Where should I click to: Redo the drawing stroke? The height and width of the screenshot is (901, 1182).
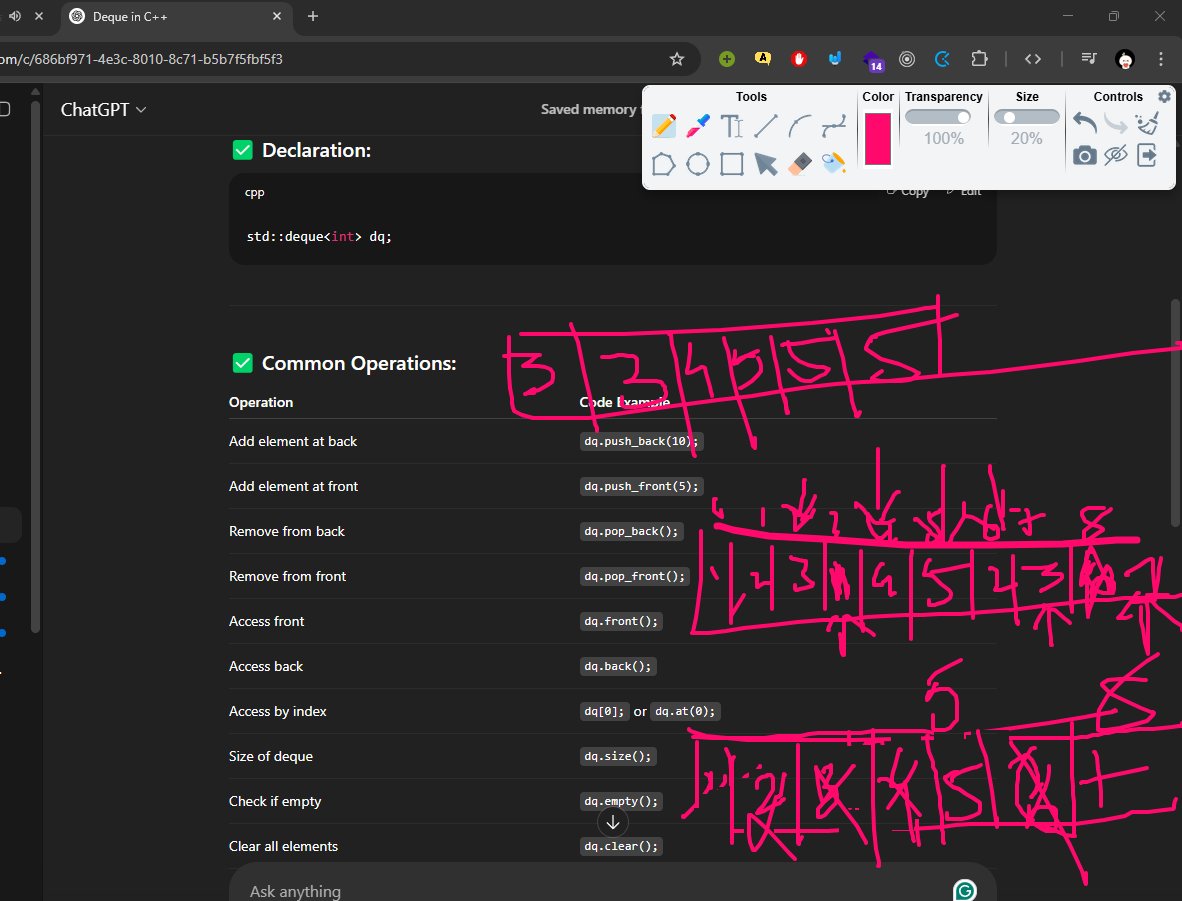pyautogui.click(x=1116, y=122)
